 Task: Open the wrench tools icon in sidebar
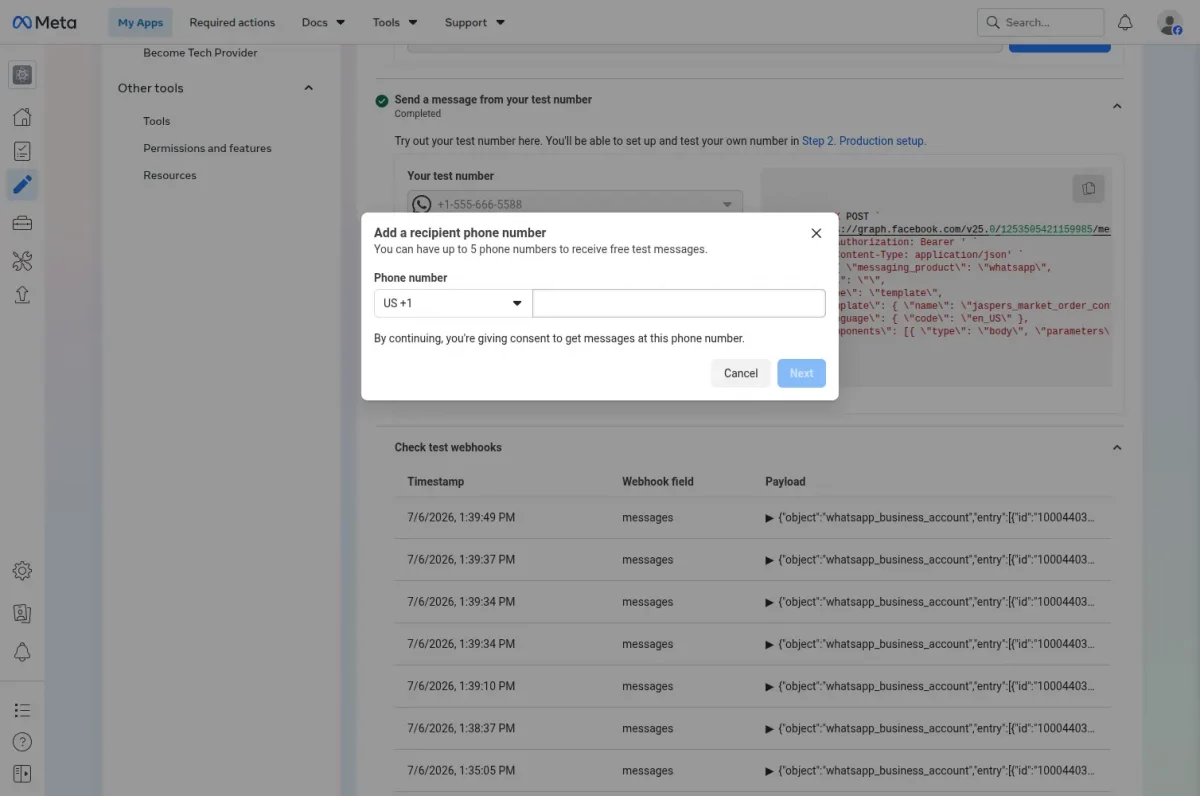(x=22, y=261)
